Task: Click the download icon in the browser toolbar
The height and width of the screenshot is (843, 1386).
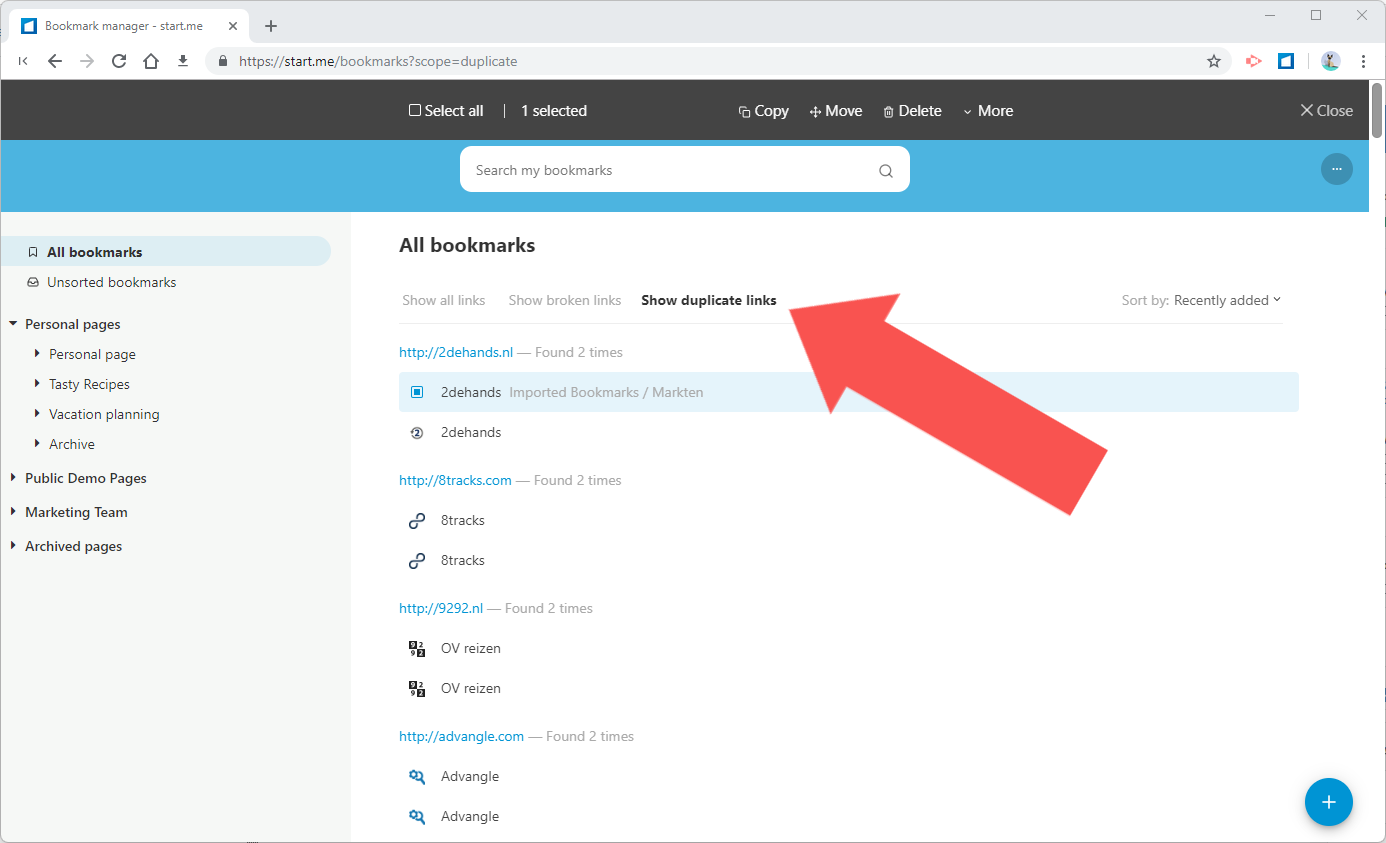Action: click(182, 61)
